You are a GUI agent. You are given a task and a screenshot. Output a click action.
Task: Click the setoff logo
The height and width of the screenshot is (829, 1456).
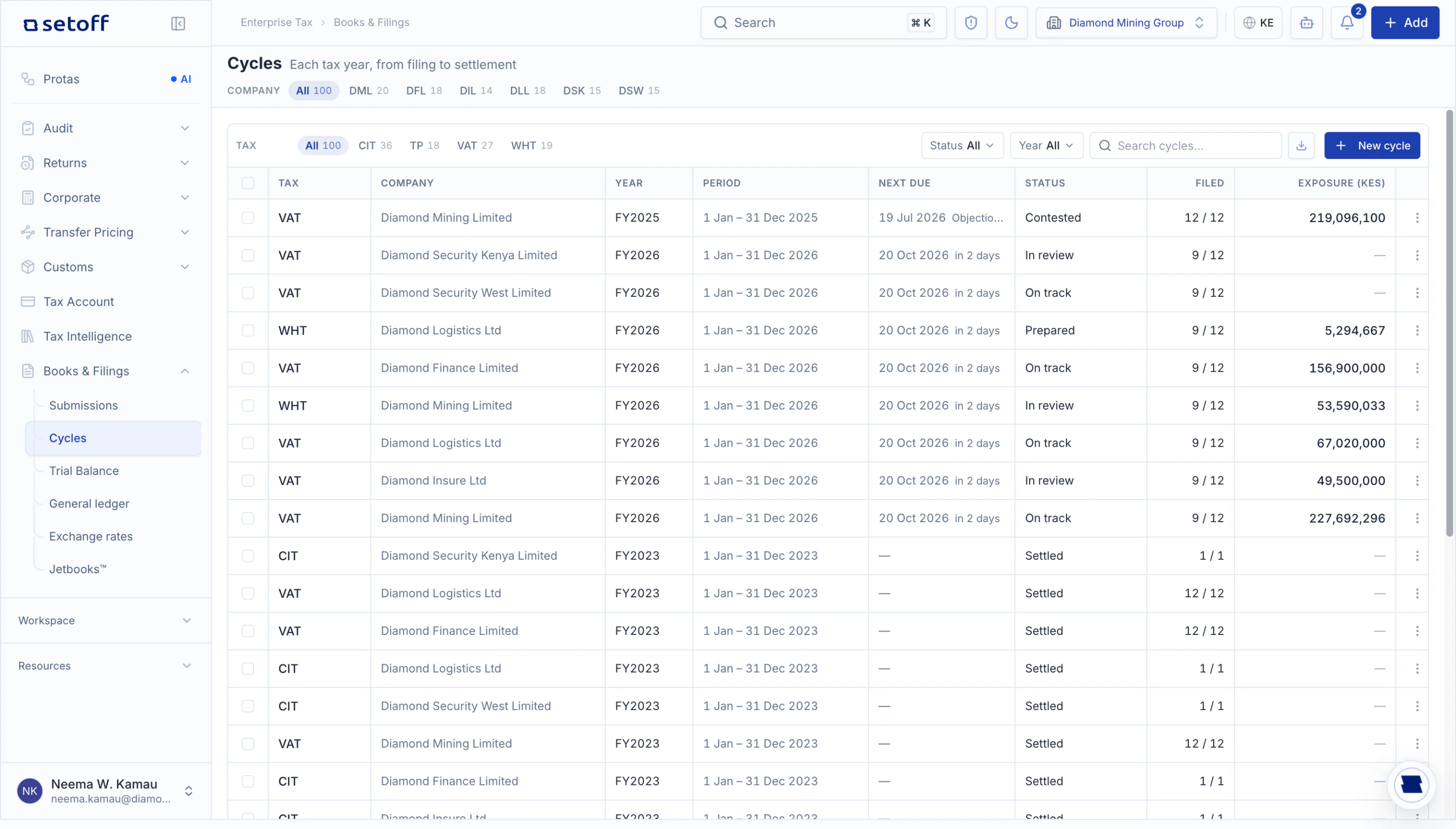[x=66, y=24]
